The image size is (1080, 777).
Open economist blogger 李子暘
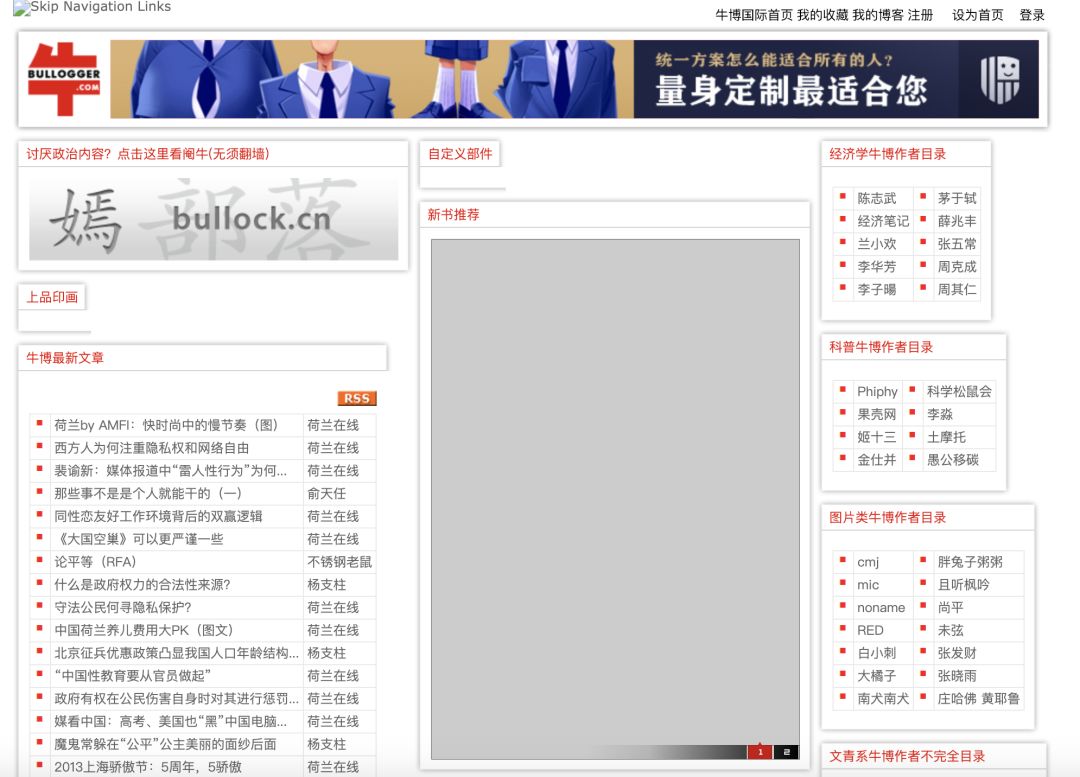pyautogui.click(x=877, y=289)
